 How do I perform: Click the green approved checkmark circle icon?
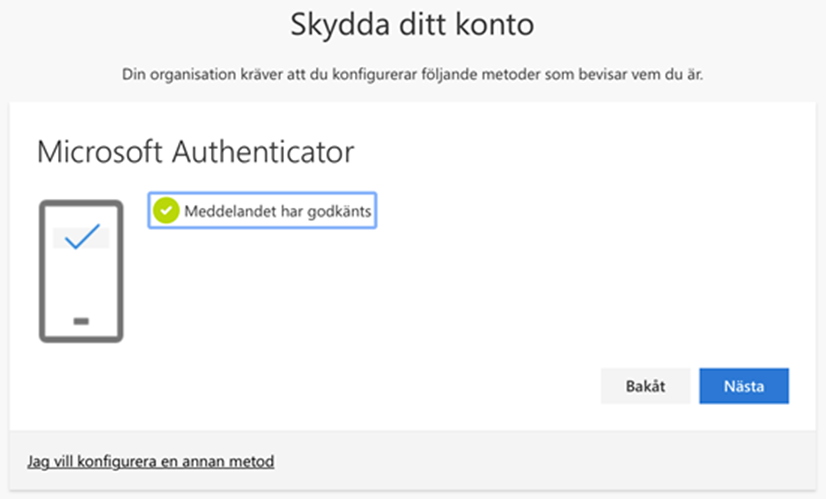tap(166, 211)
